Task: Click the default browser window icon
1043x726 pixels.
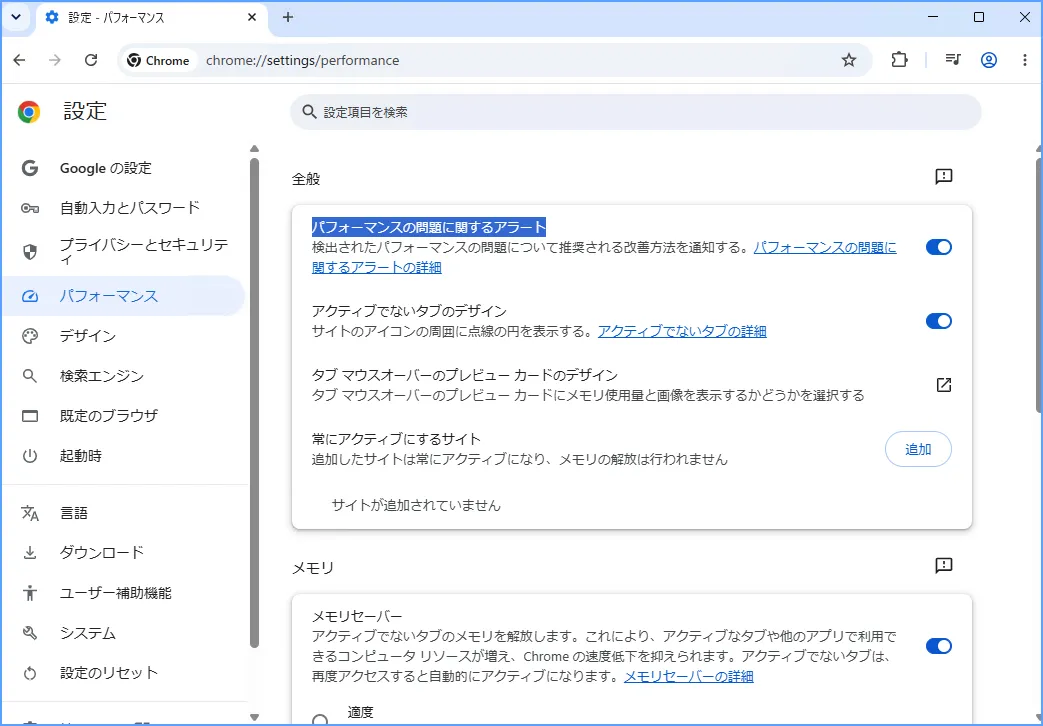Action: click(30, 416)
